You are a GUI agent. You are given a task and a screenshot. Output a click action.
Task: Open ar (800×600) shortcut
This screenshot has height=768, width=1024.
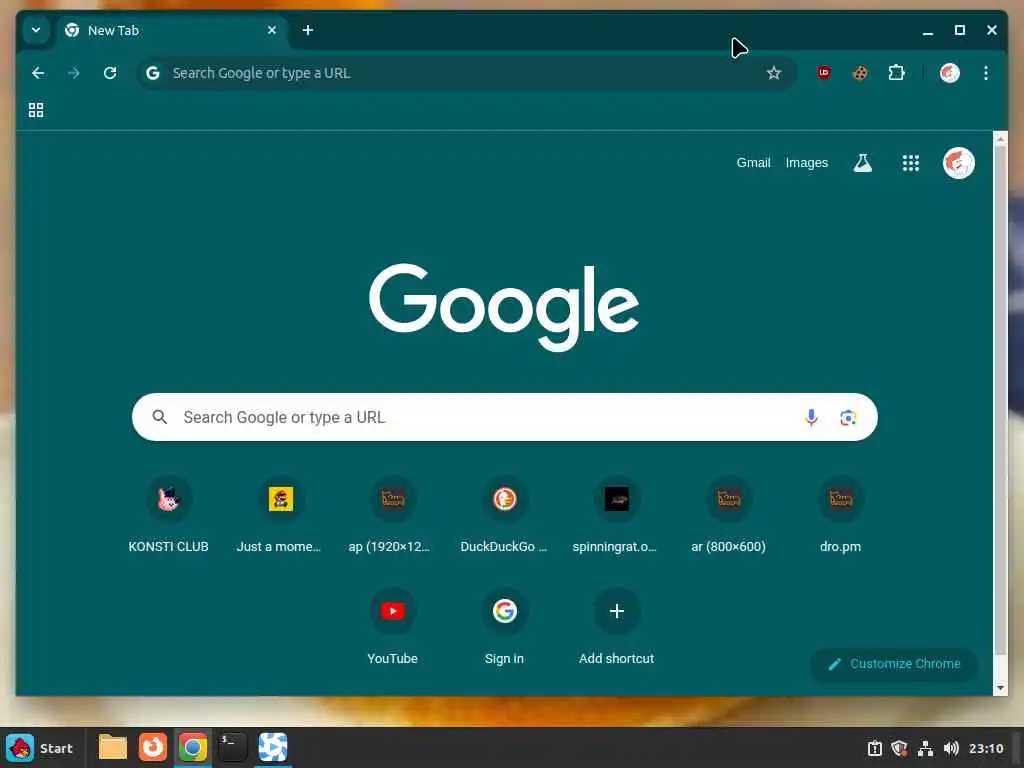click(x=728, y=516)
